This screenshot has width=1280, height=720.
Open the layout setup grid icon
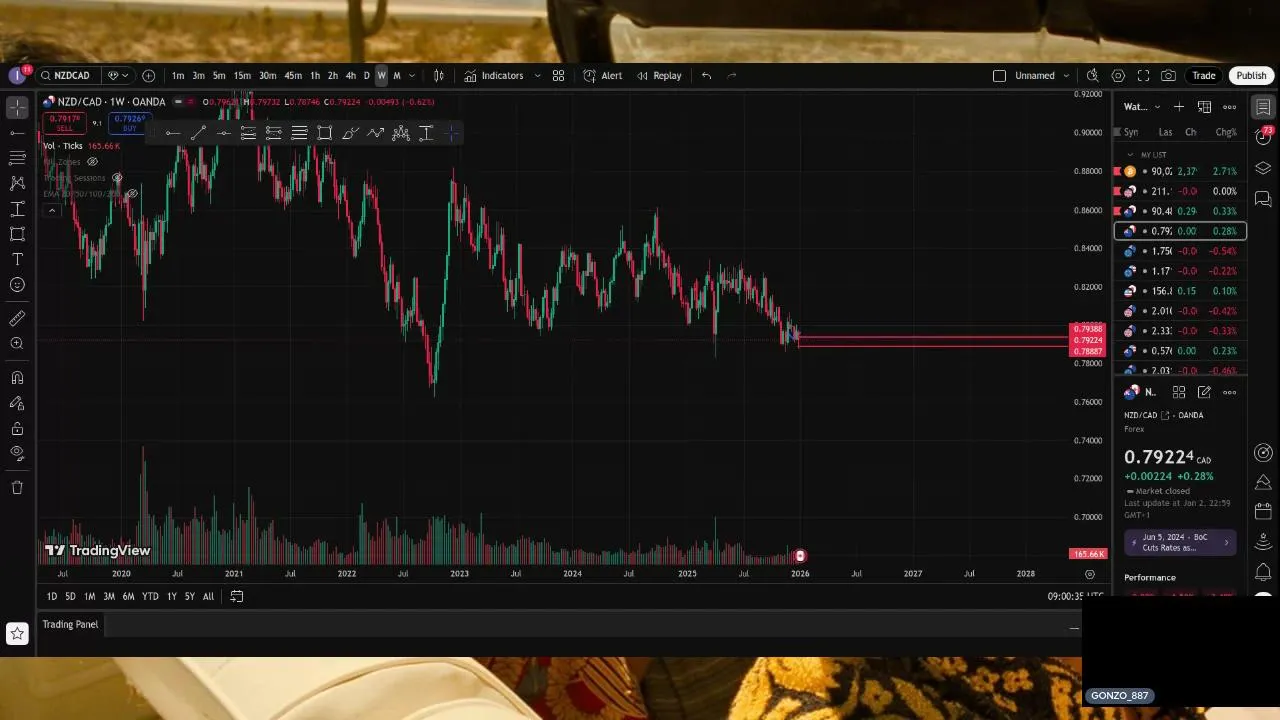(558, 75)
